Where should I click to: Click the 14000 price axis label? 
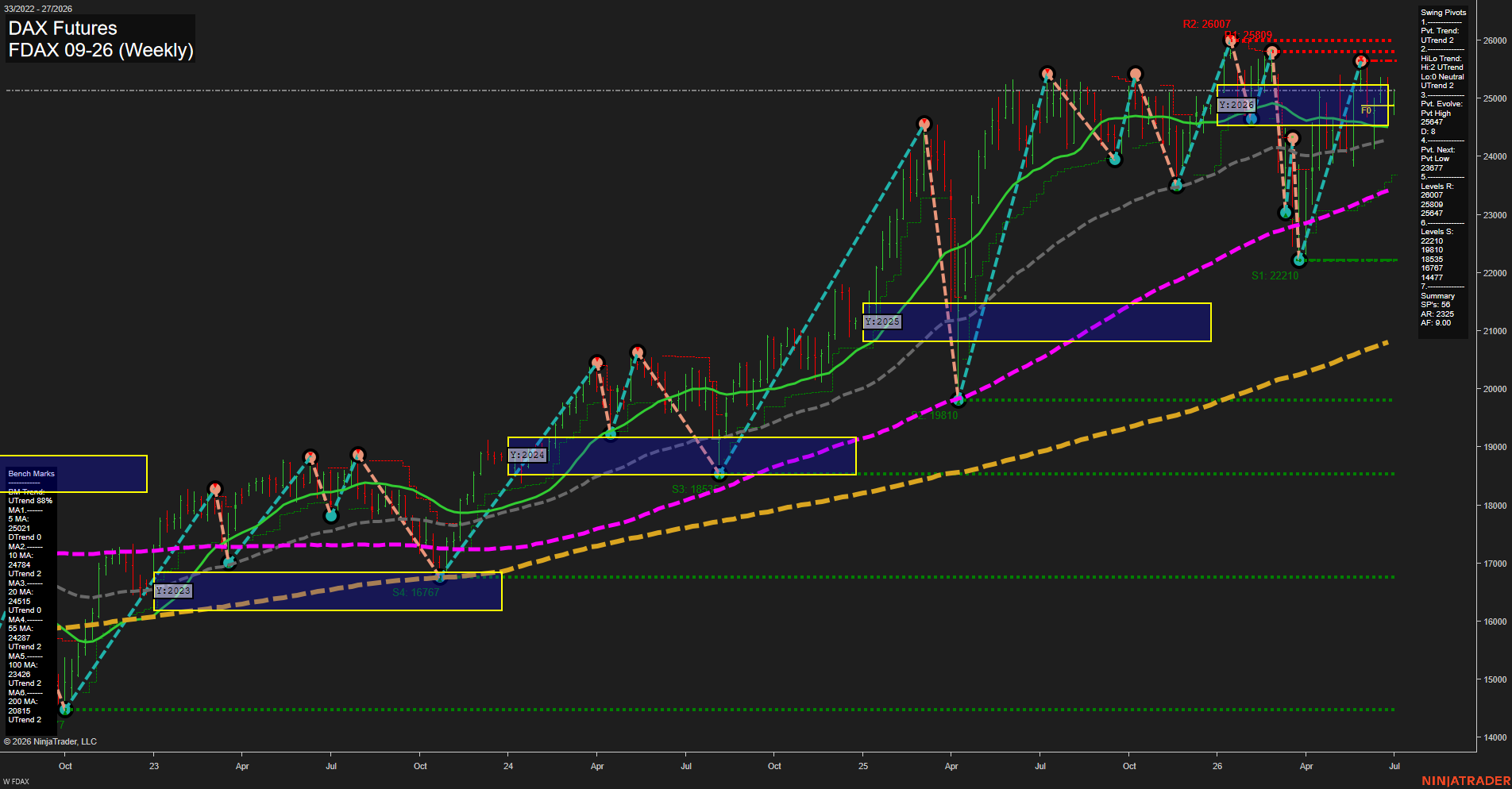click(x=1495, y=737)
